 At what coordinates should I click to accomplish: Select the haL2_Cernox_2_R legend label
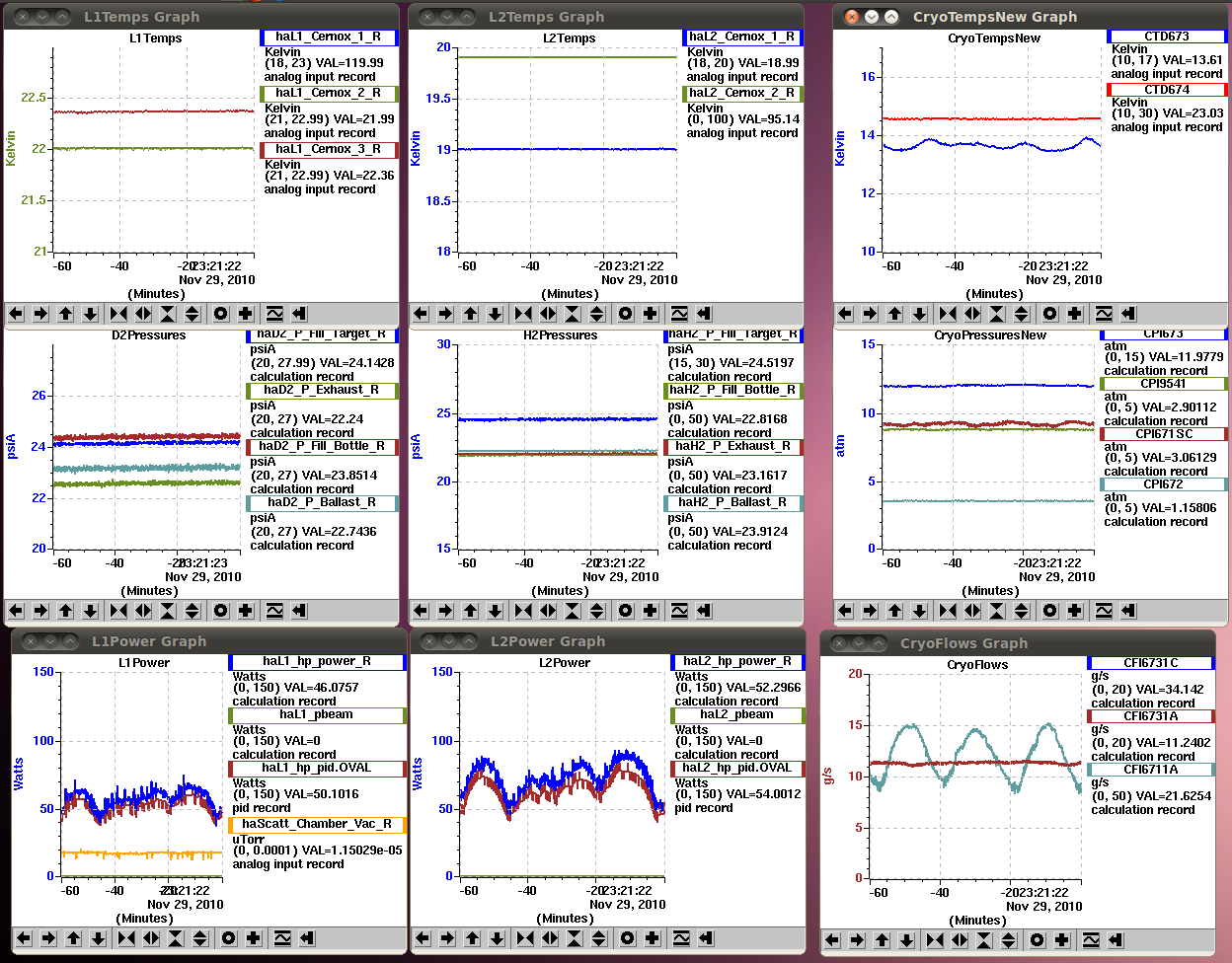[x=742, y=94]
